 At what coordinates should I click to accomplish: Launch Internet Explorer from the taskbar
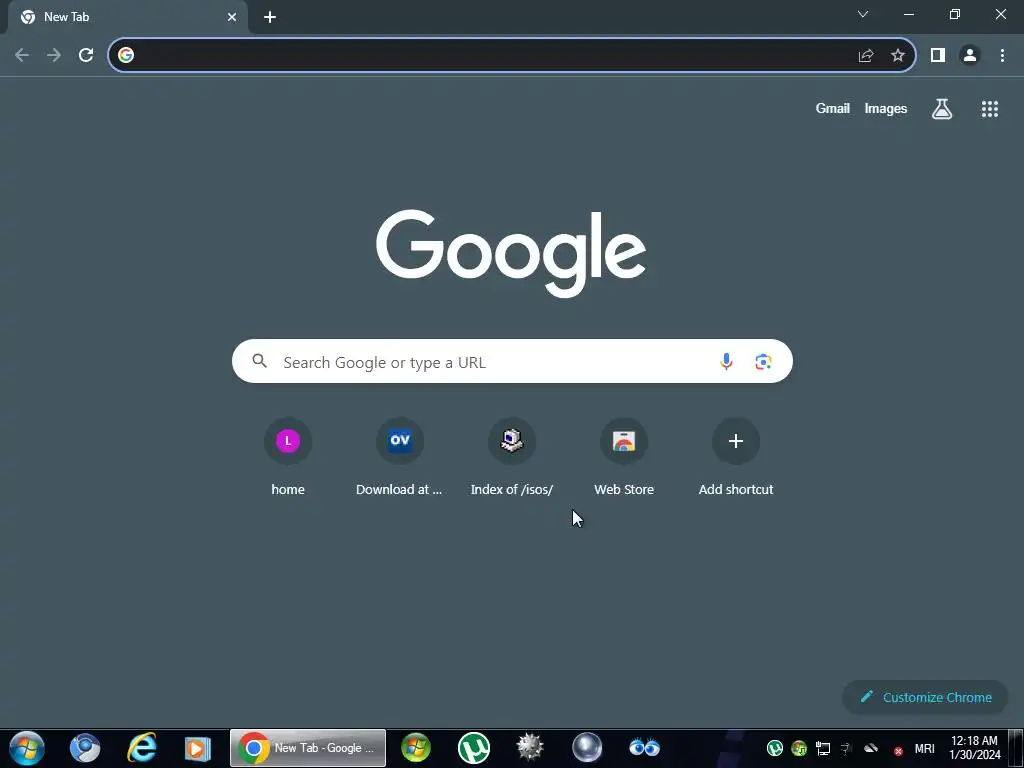coord(142,748)
